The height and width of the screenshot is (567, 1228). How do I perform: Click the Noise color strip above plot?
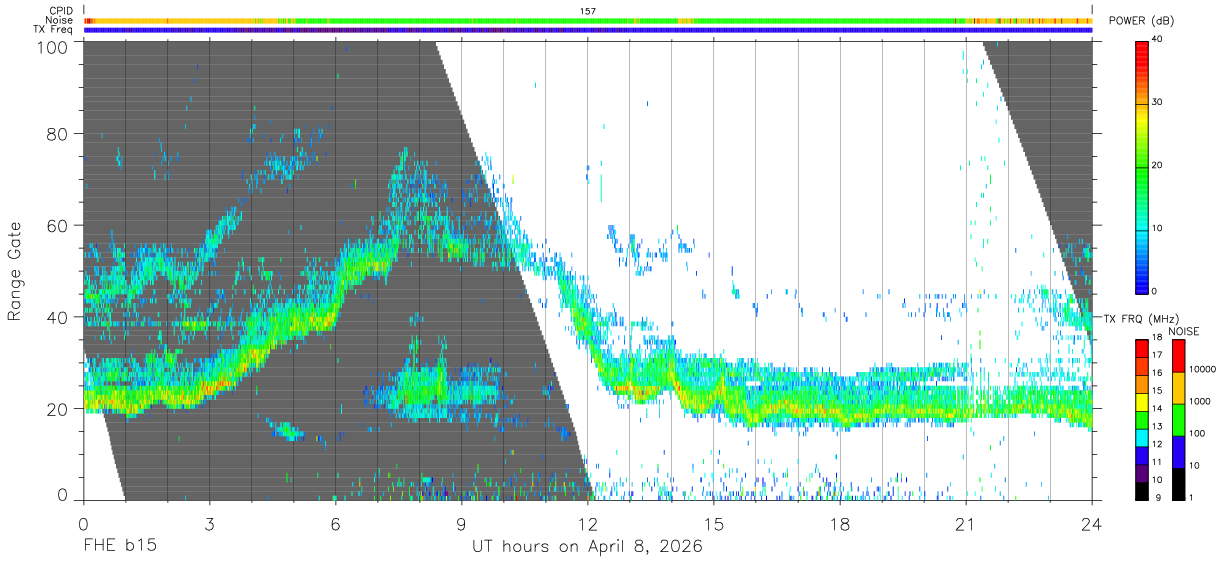pyautogui.click(x=588, y=20)
